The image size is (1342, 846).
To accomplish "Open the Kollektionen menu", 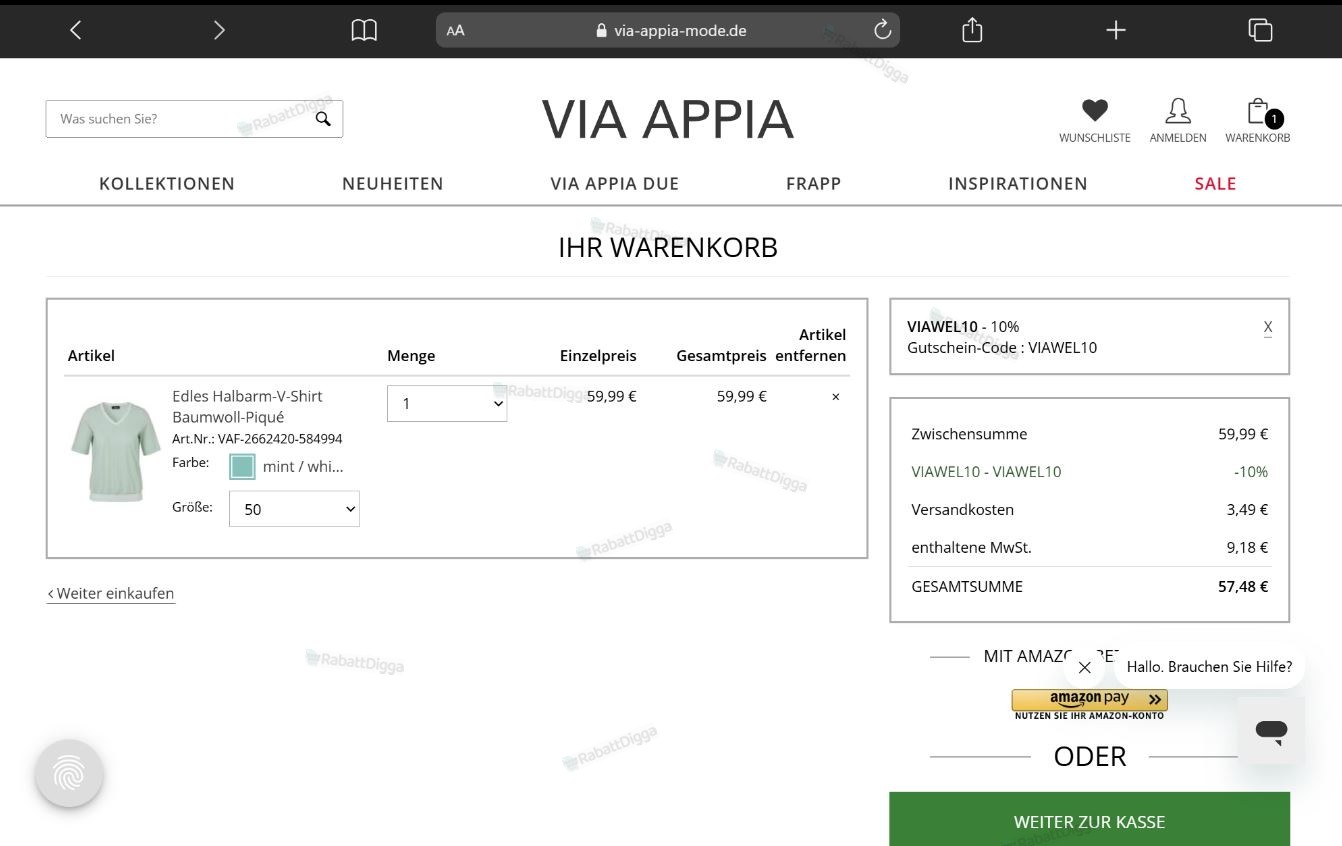I will pyautogui.click(x=167, y=184).
